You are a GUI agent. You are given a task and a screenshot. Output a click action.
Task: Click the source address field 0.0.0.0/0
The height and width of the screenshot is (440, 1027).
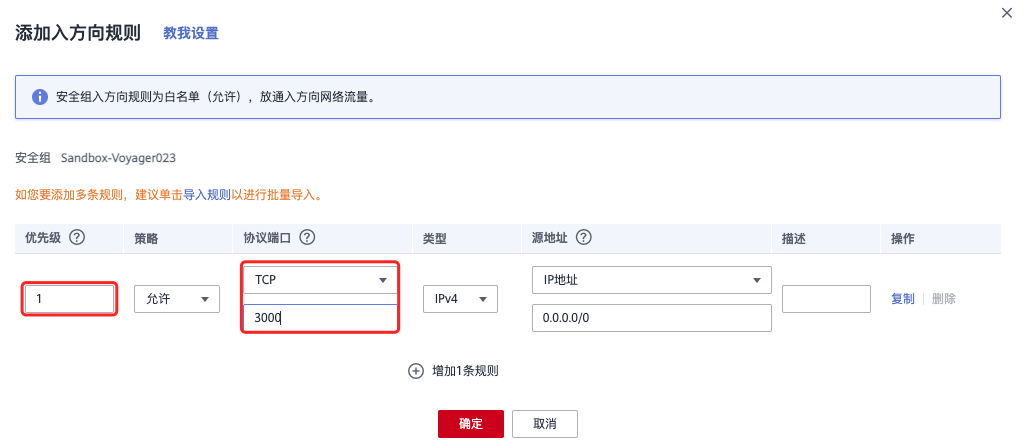click(x=651, y=318)
